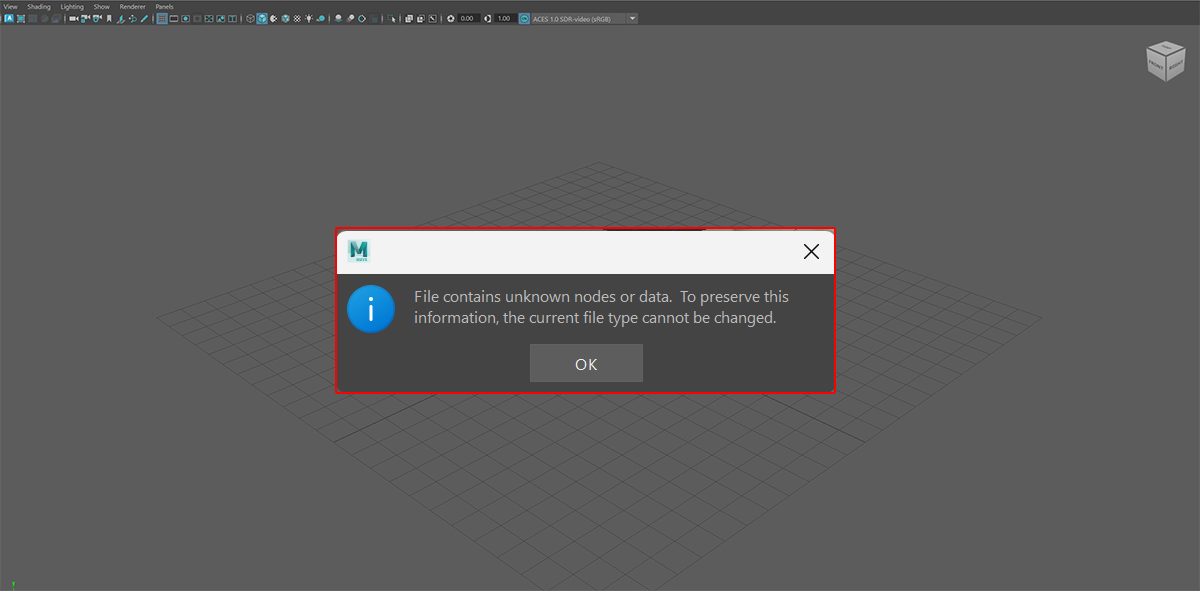Screen dimensions: 1200x591
Task: Click OK in the unknown nodes dialog
Action: pos(586,364)
